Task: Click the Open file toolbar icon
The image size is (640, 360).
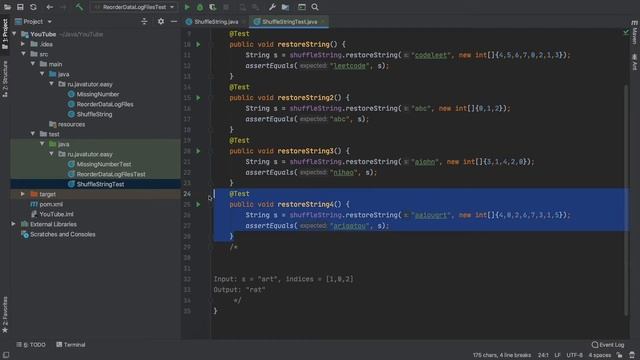Action: click(x=7, y=7)
